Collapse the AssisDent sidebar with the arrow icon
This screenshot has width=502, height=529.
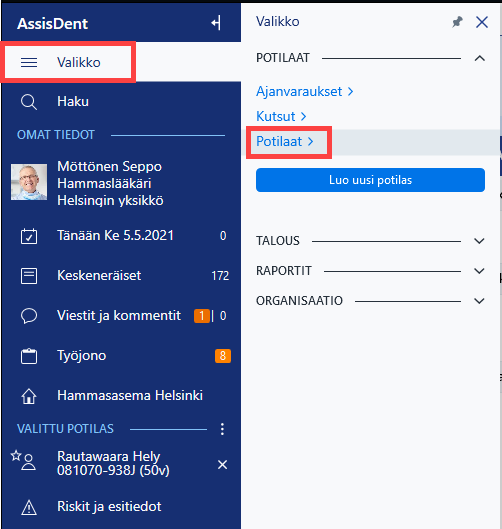(x=216, y=23)
